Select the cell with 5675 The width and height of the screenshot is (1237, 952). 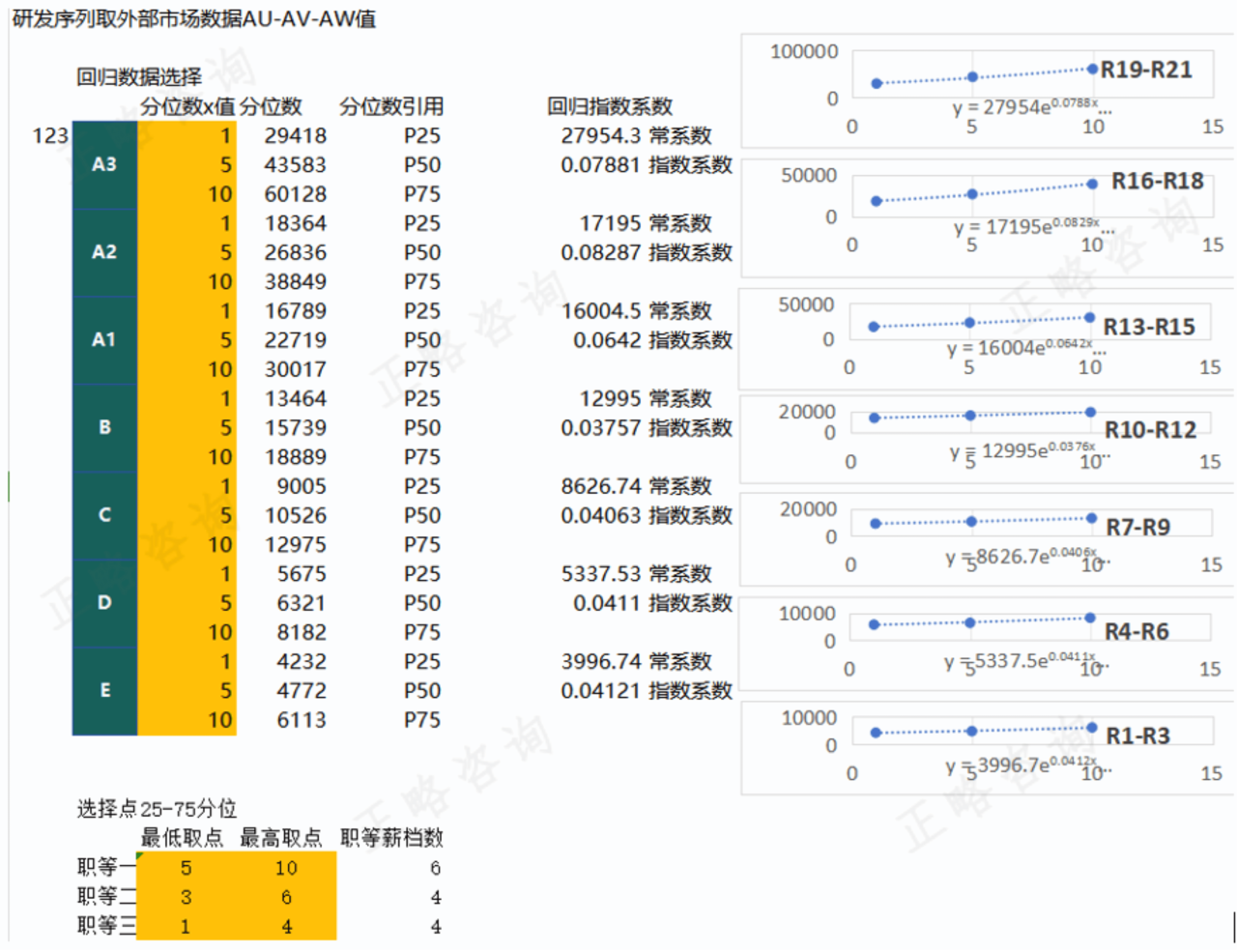302,573
